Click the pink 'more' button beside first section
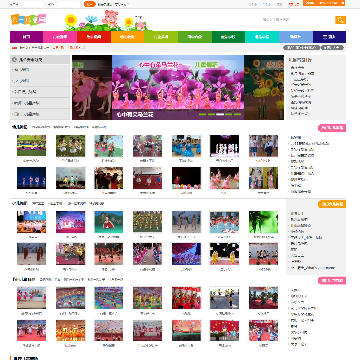360x360 pixels. (x=332, y=128)
